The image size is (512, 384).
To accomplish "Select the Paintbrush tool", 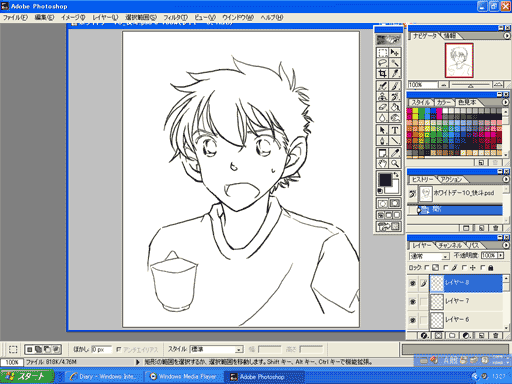I will tap(395, 86).
